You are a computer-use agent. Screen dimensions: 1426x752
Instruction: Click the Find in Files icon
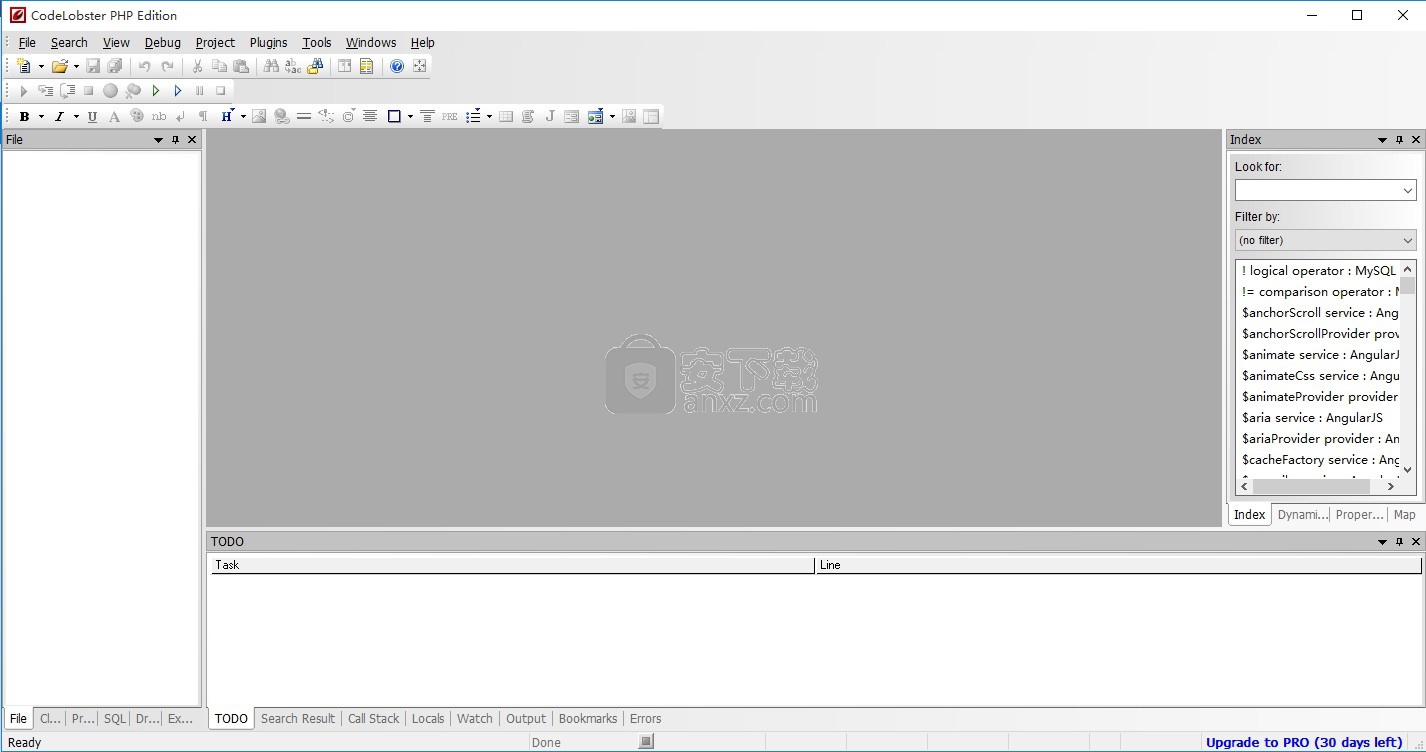tap(315, 66)
